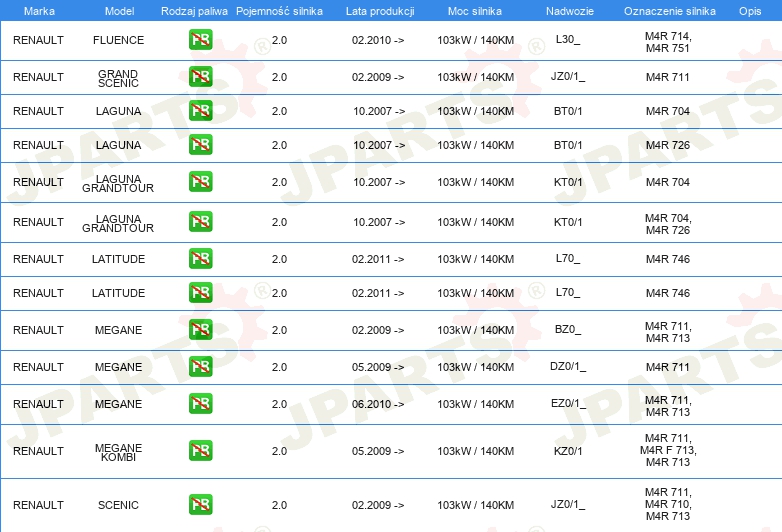Click the fuel icon in the LAGUNA GRANDTOUR row with only M4R 704

point(200,181)
